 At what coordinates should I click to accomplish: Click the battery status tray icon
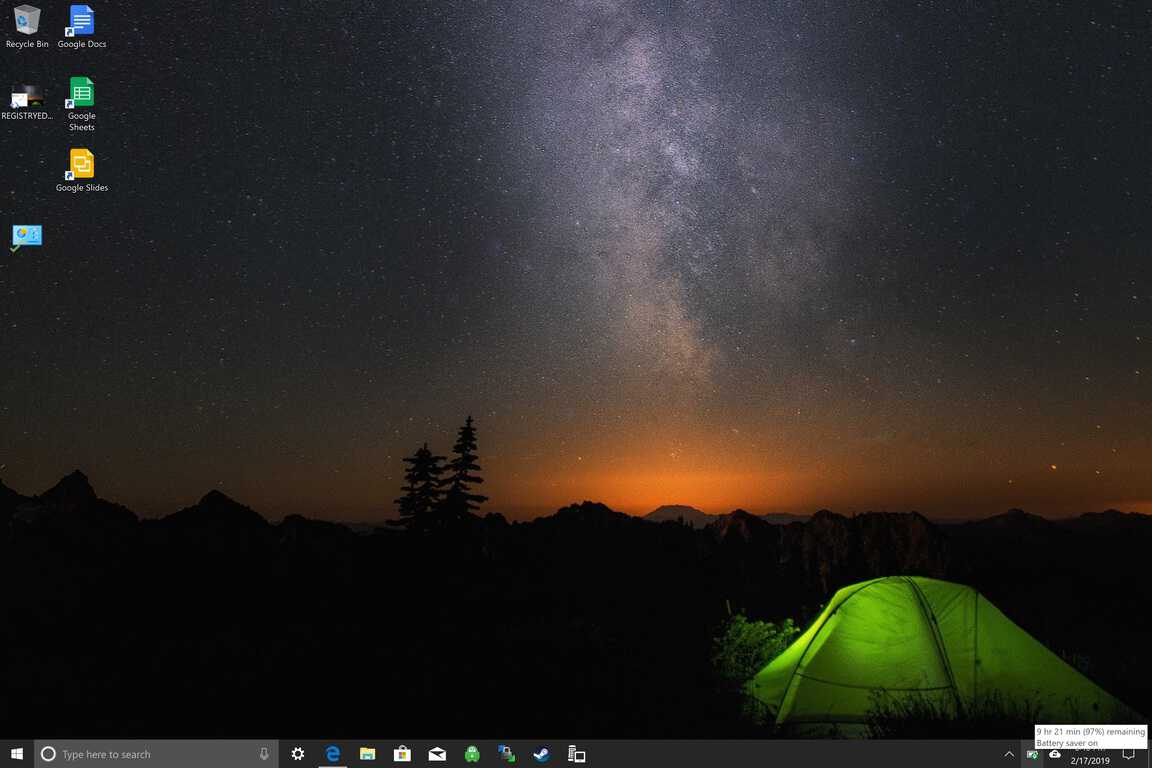point(1032,754)
